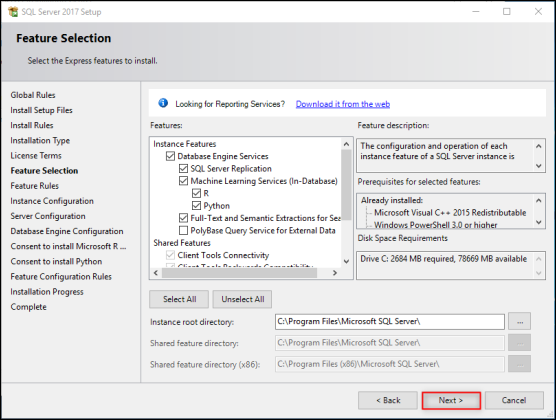Click the Database Engine Configuration step
The width and height of the screenshot is (556, 420).
tap(67, 231)
